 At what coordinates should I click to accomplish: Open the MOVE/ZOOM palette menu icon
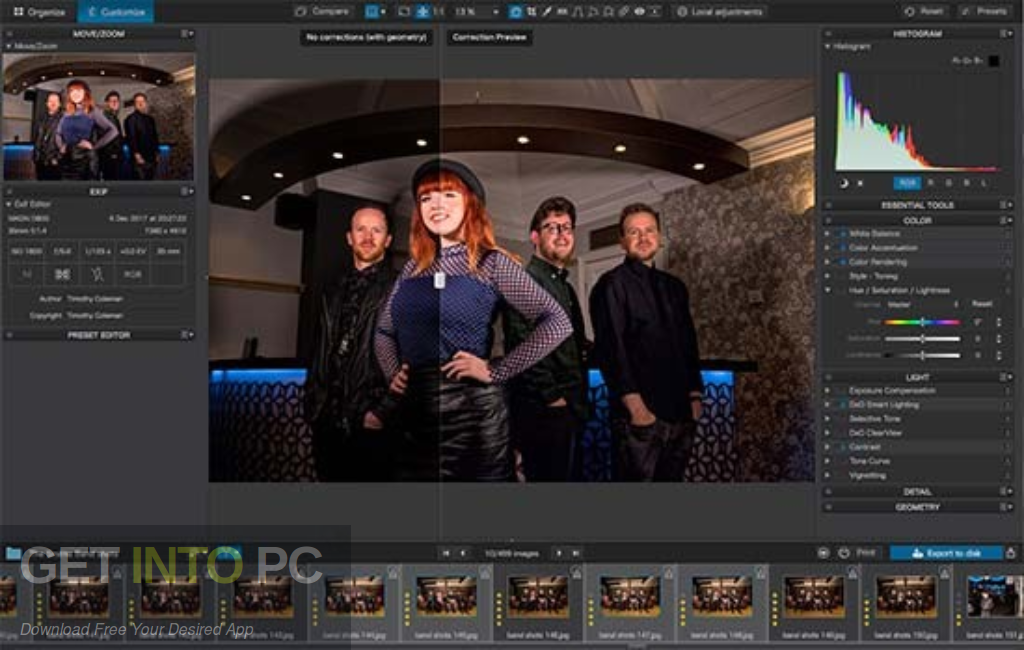[187, 33]
